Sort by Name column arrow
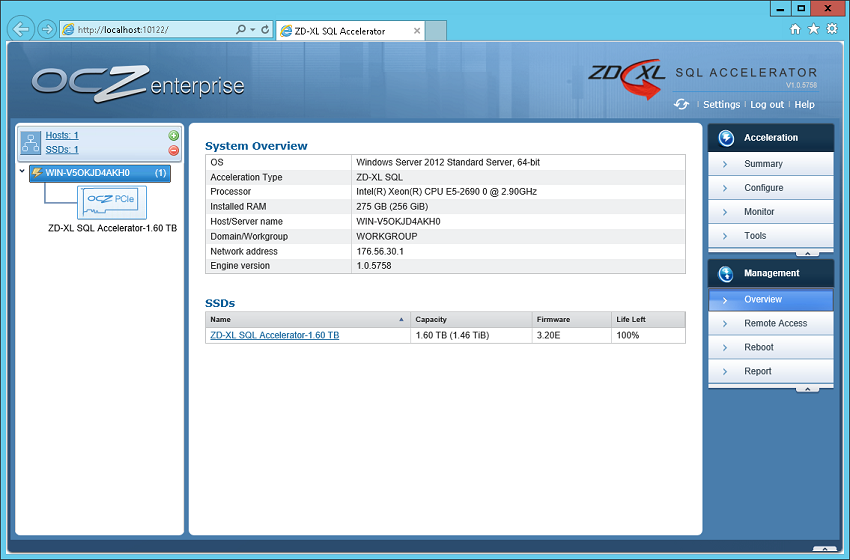Screen dimensions: 850x560 tap(401, 319)
